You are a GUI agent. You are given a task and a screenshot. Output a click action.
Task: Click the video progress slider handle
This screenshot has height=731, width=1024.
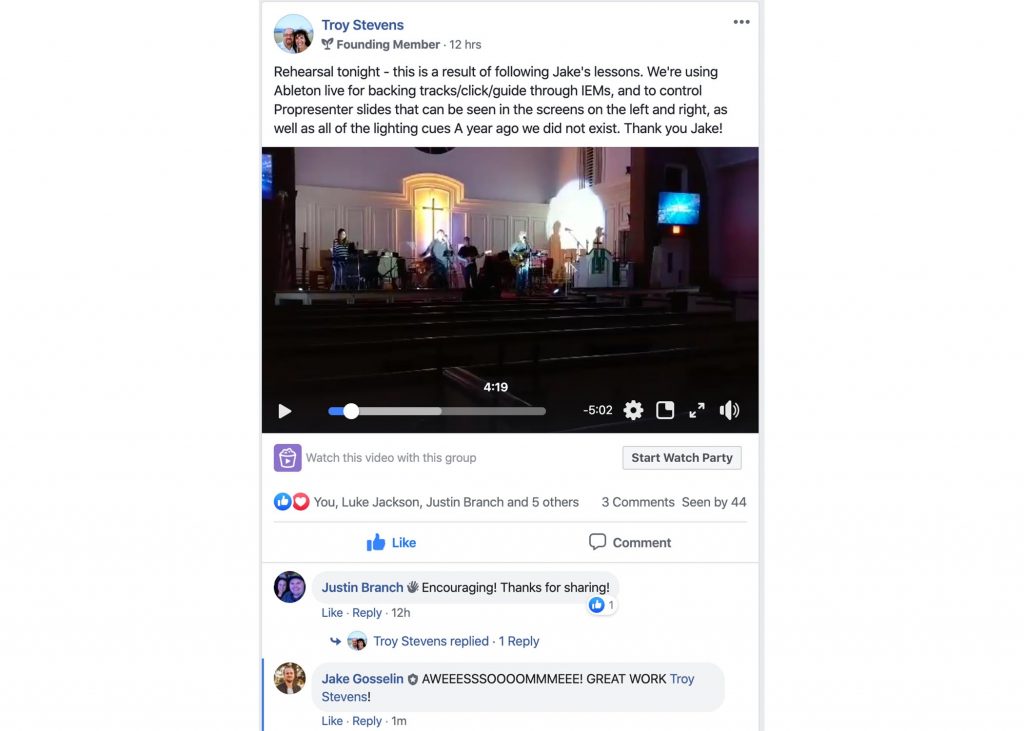pos(351,411)
